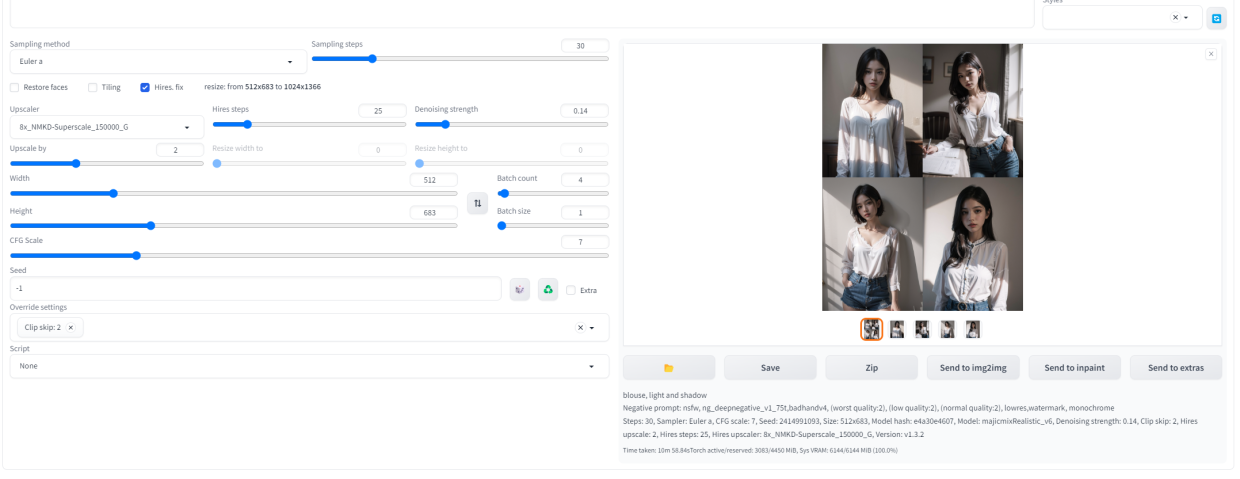1240x479 pixels.
Task: Click the Batch size value field (1)
Action: [585, 213]
